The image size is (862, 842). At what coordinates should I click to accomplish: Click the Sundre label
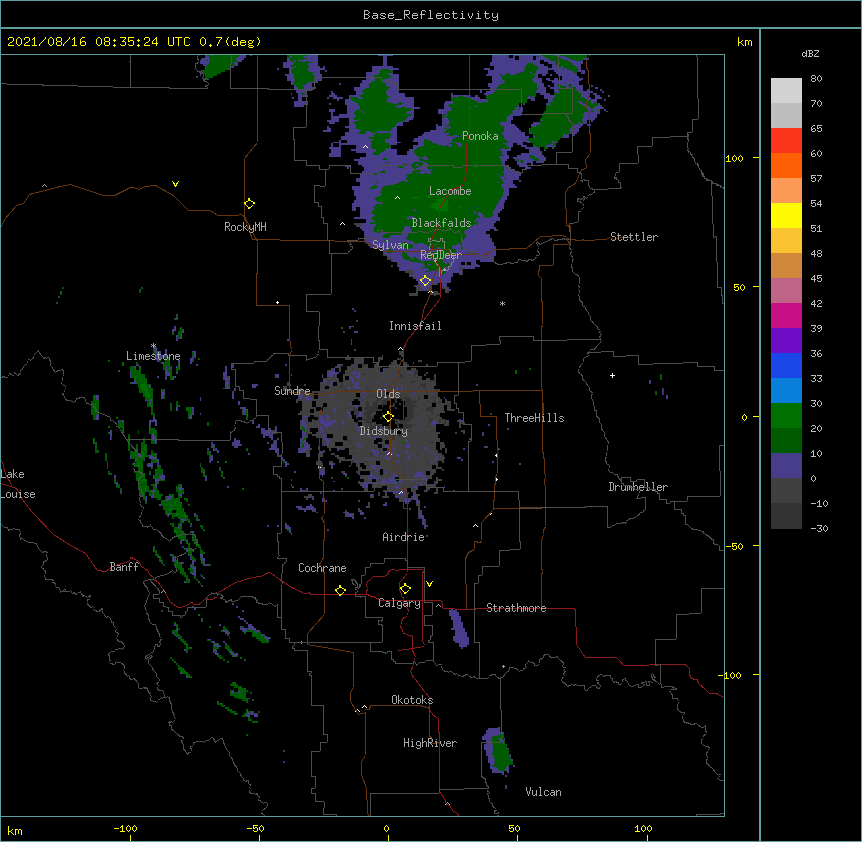pos(292,391)
